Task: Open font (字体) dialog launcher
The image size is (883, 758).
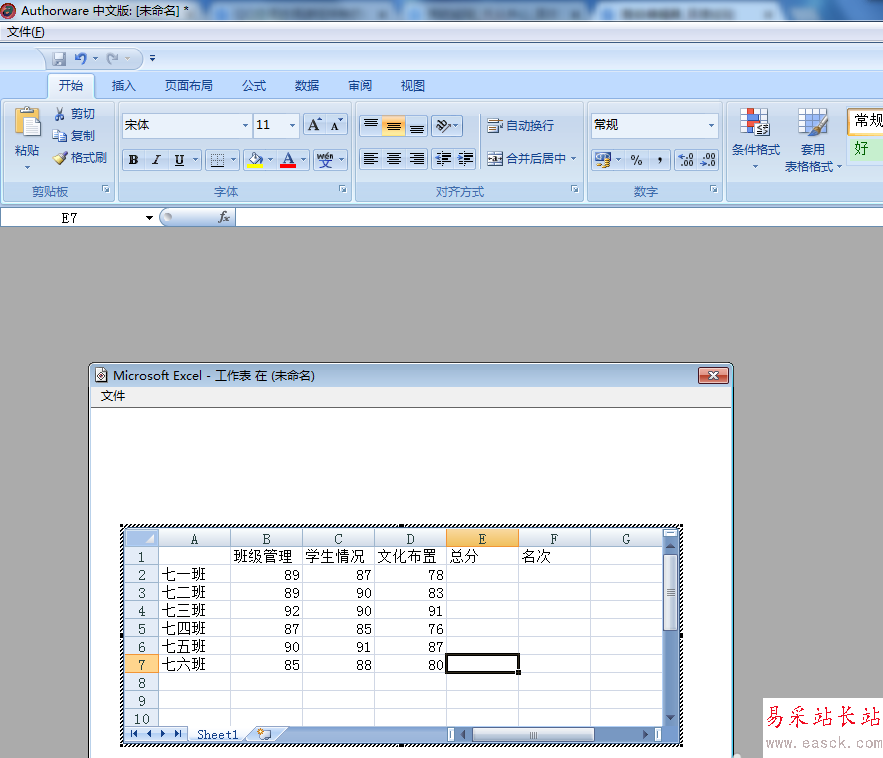Action: pos(342,189)
